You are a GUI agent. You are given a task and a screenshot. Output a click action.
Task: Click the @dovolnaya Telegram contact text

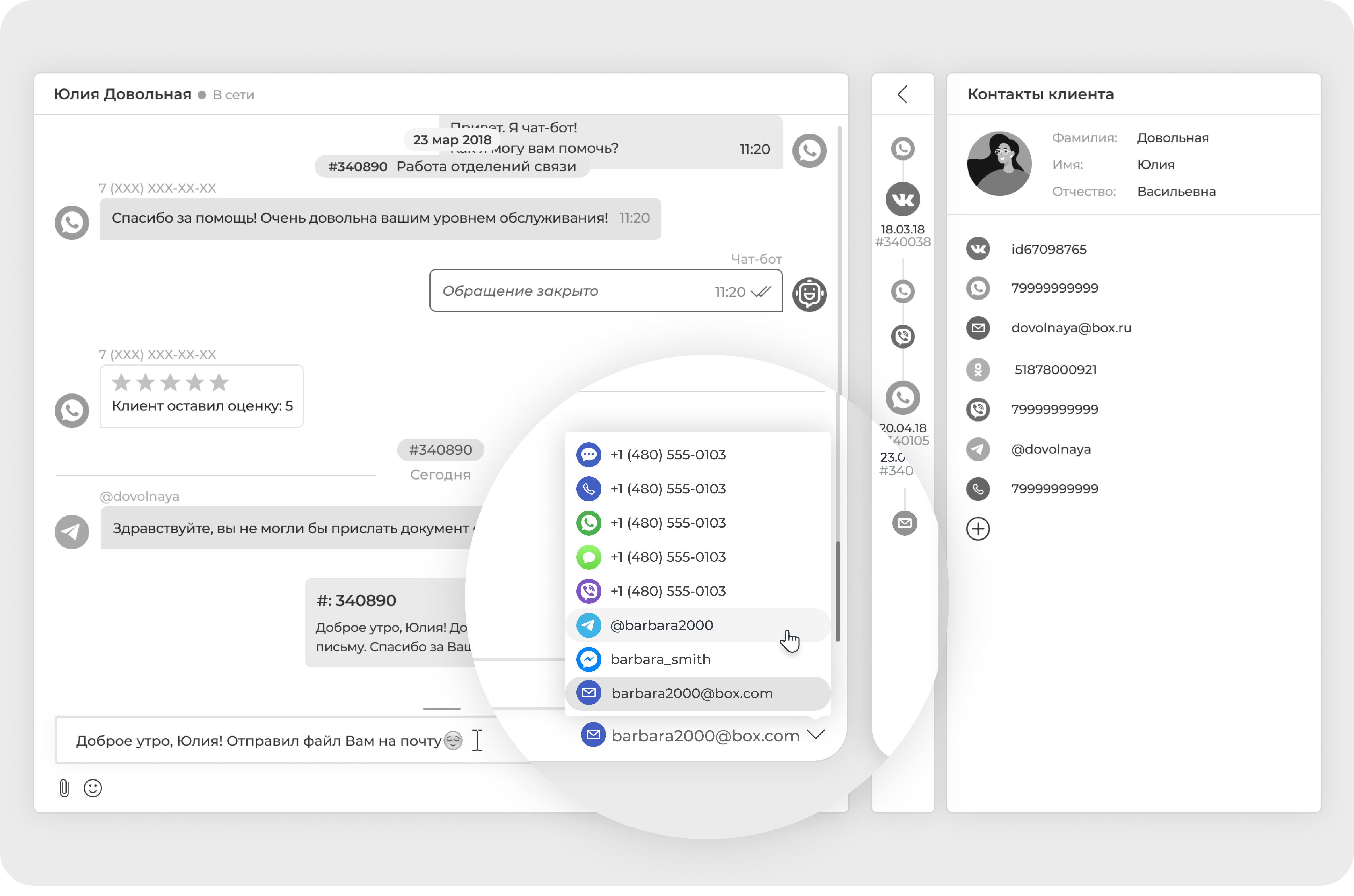point(1051,449)
